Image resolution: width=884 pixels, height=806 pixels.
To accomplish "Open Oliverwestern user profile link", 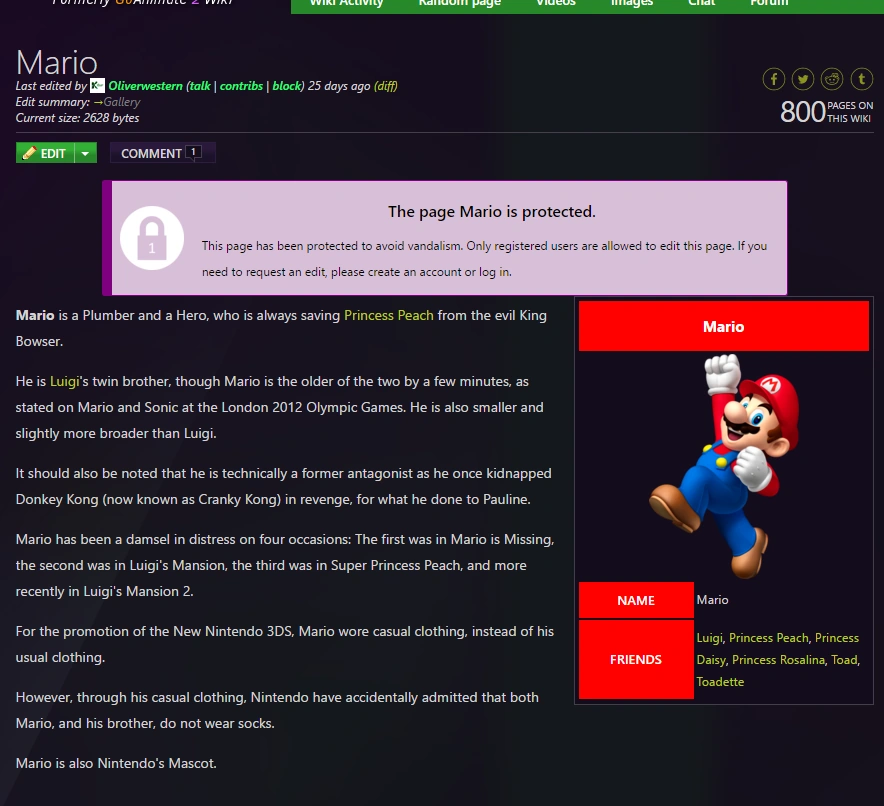I will pos(145,86).
